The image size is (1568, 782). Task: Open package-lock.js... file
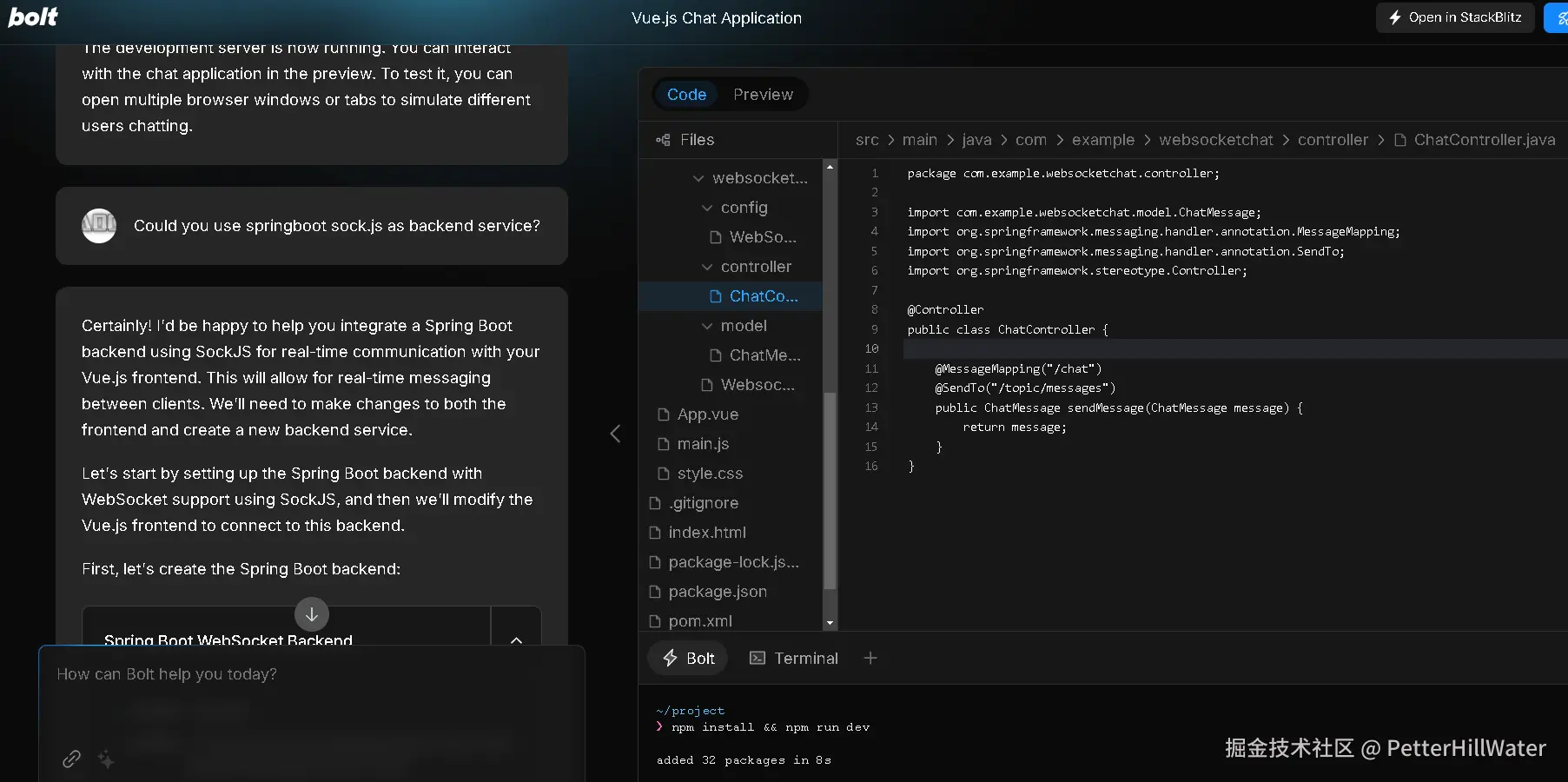724,562
